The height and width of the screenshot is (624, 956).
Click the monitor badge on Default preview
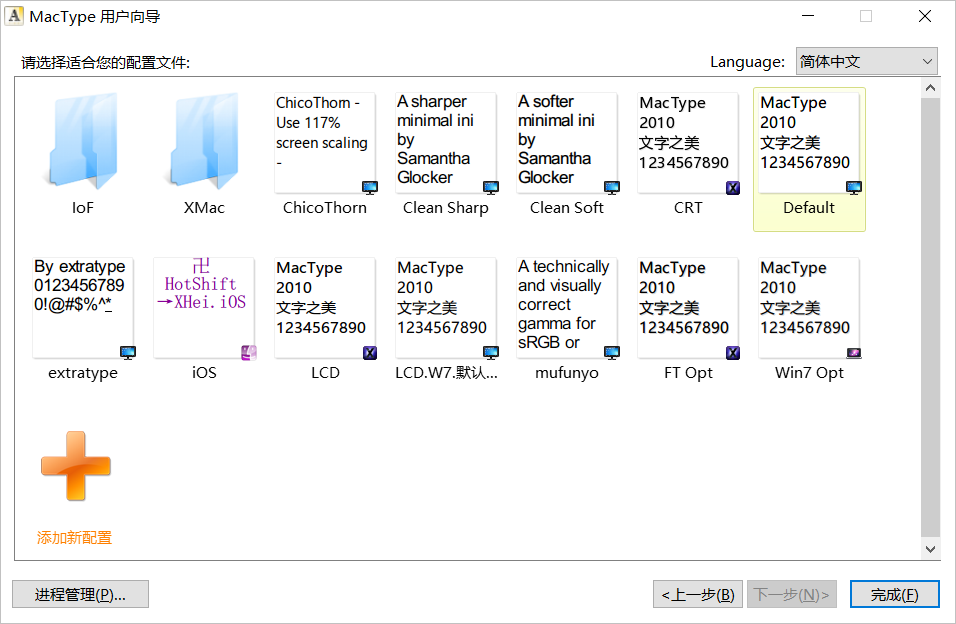[854, 187]
